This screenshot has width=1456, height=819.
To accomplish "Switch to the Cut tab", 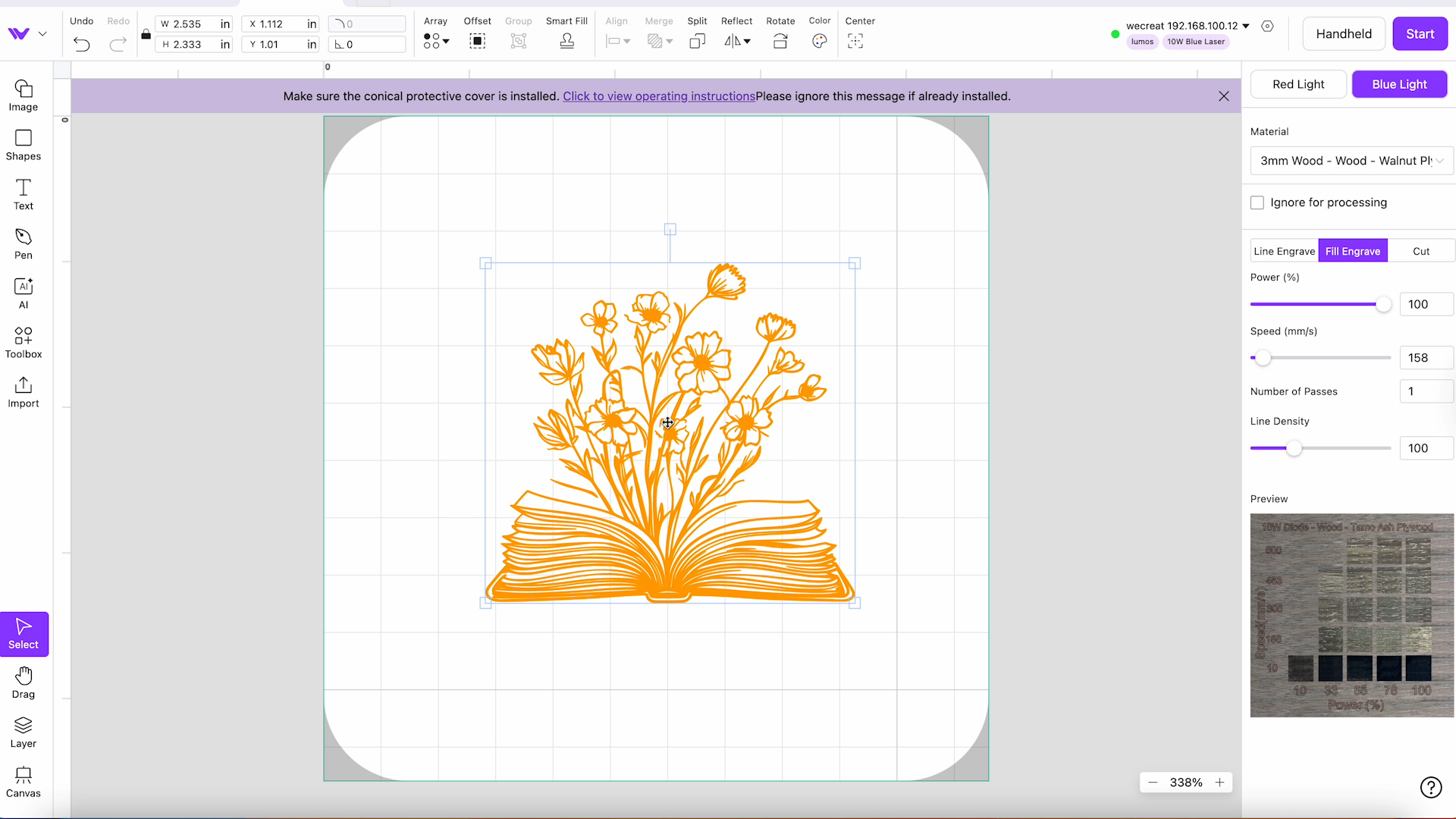I will click(x=1421, y=250).
